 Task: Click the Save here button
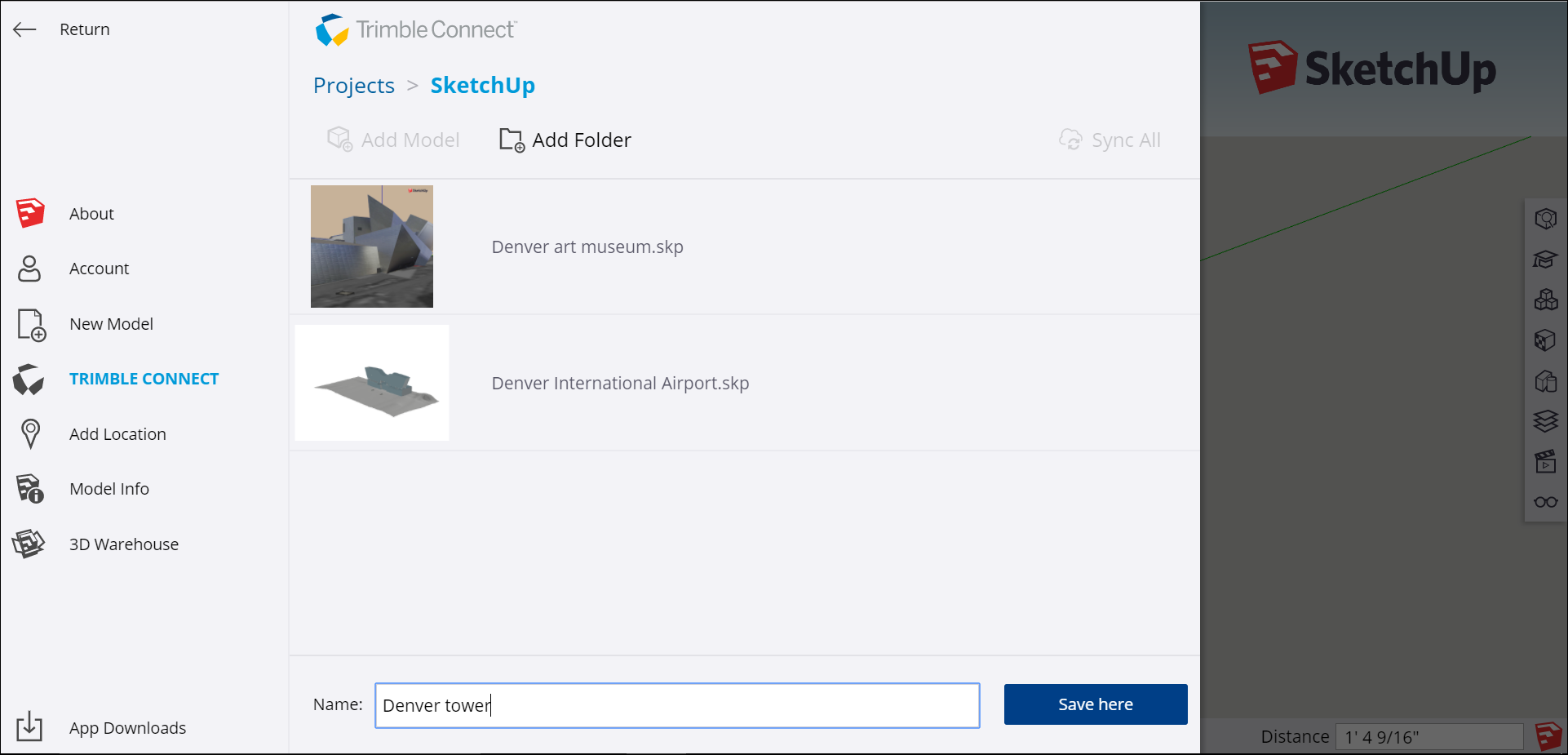pos(1096,704)
